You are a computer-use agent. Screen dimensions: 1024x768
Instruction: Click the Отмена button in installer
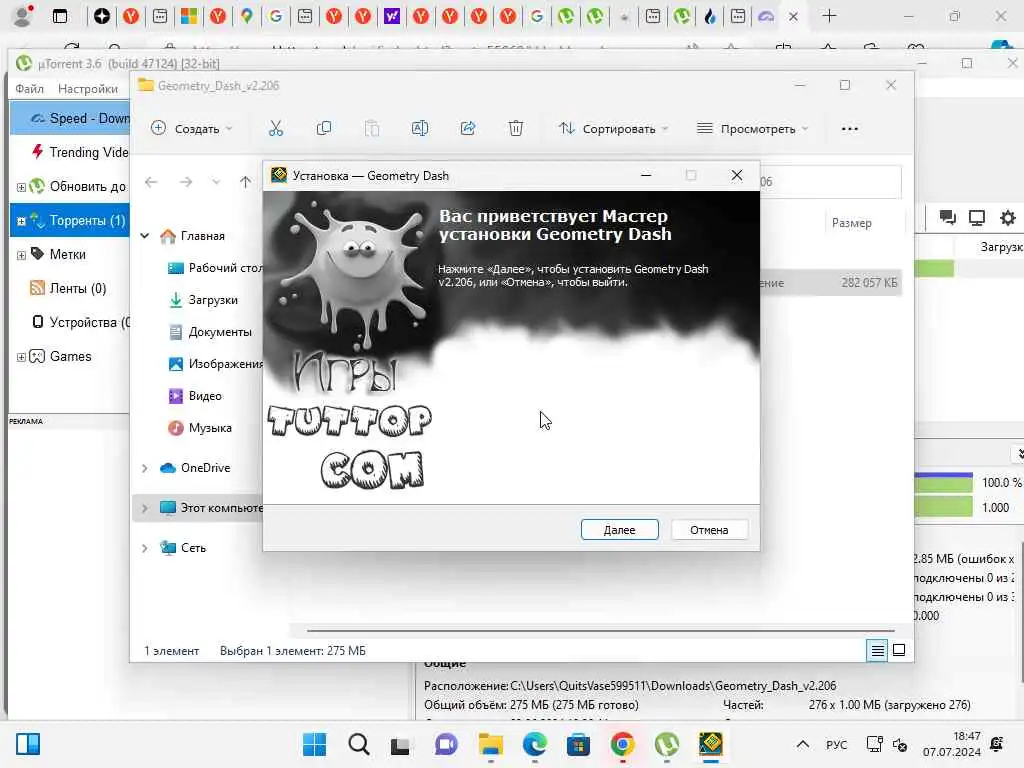[709, 530]
